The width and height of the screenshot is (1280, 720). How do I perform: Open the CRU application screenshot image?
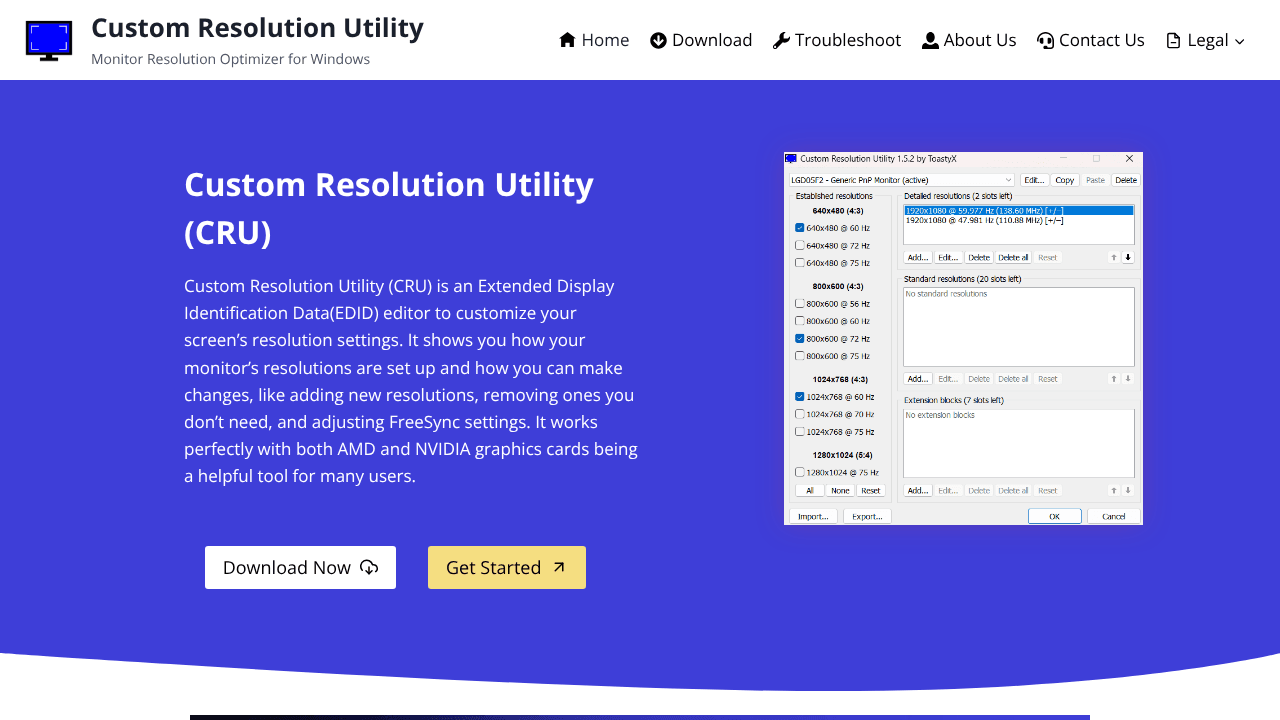[x=963, y=338]
